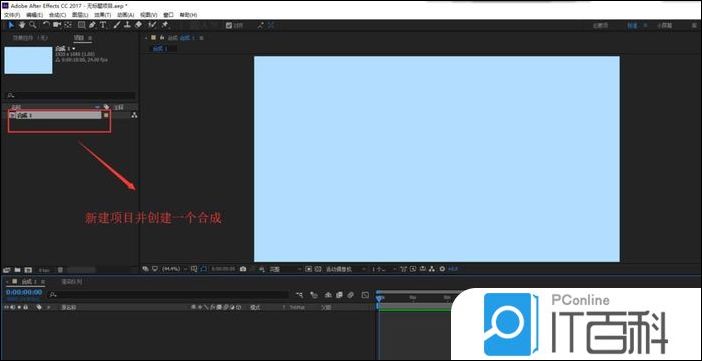702x361 pixels.
Task: Toggle mask and shape path visibility
Action: (x=204, y=269)
